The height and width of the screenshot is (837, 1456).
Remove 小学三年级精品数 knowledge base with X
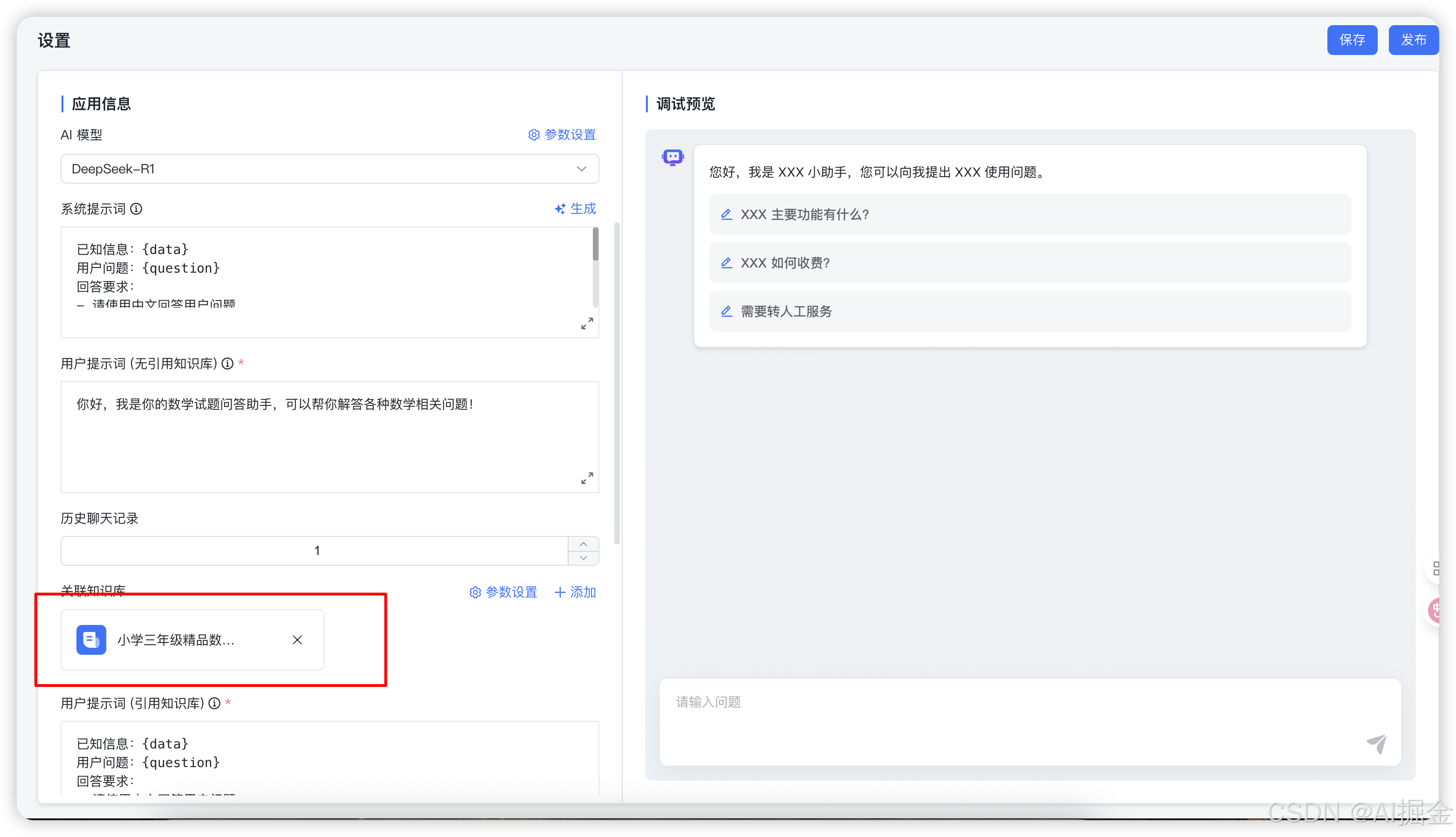[x=297, y=640]
